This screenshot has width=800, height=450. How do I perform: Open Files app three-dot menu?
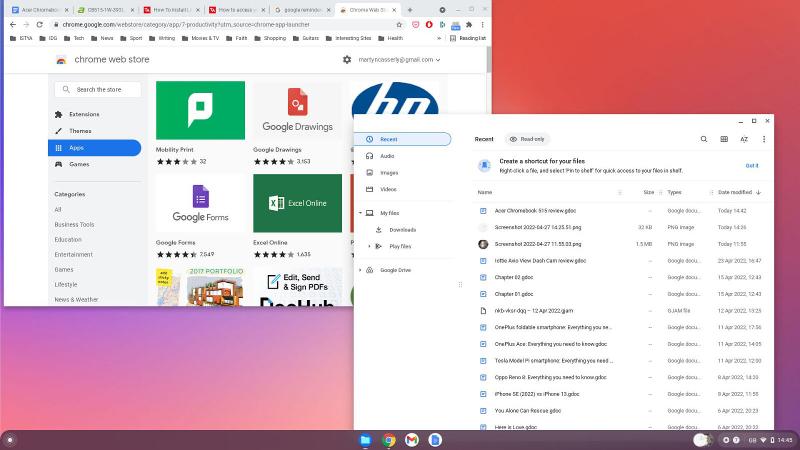pos(764,139)
